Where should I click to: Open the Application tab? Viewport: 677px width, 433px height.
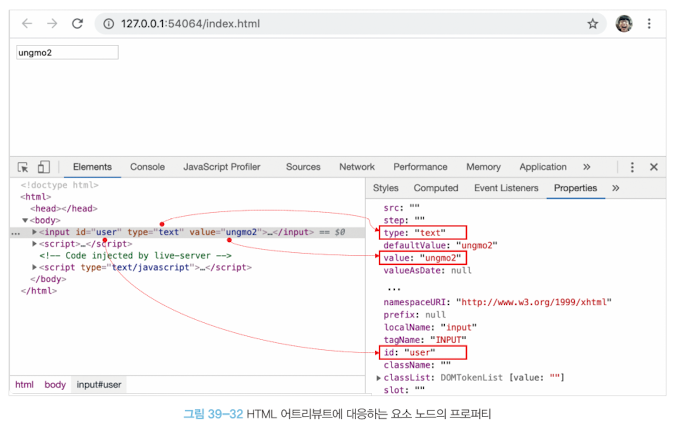pyautogui.click(x=543, y=167)
